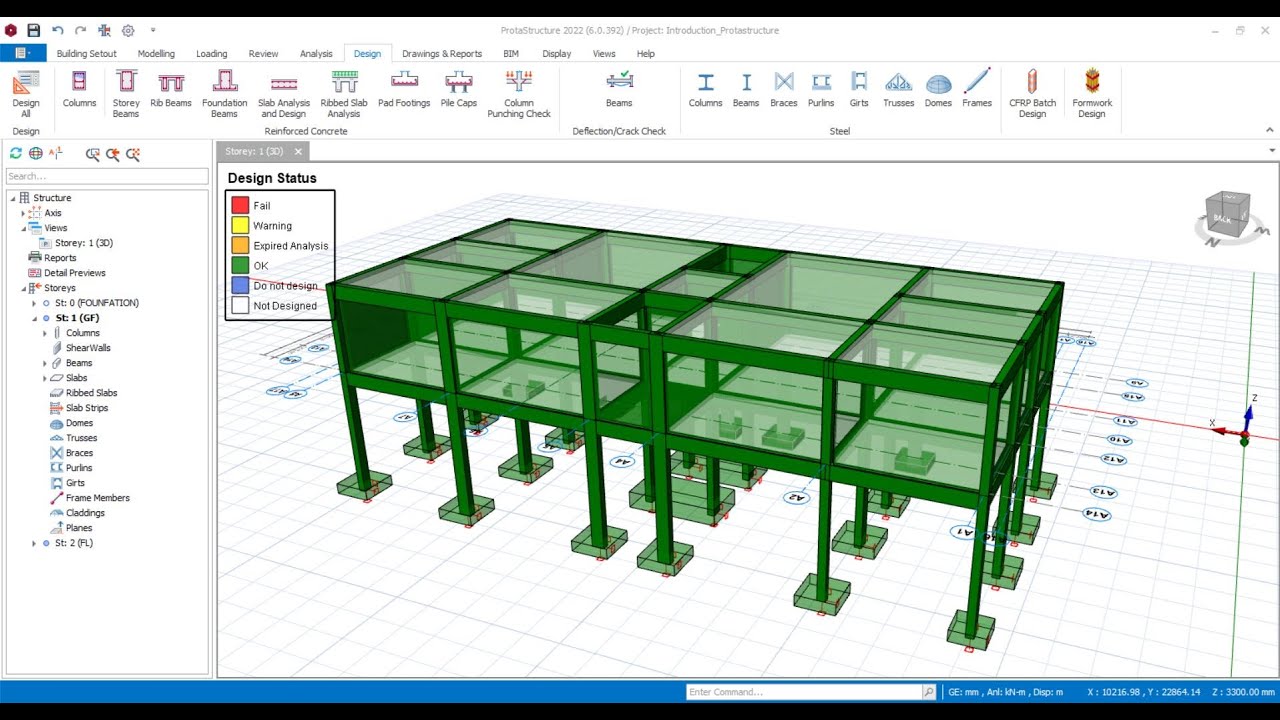
Task: Open reinforced concrete Columns design
Action: (x=79, y=89)
